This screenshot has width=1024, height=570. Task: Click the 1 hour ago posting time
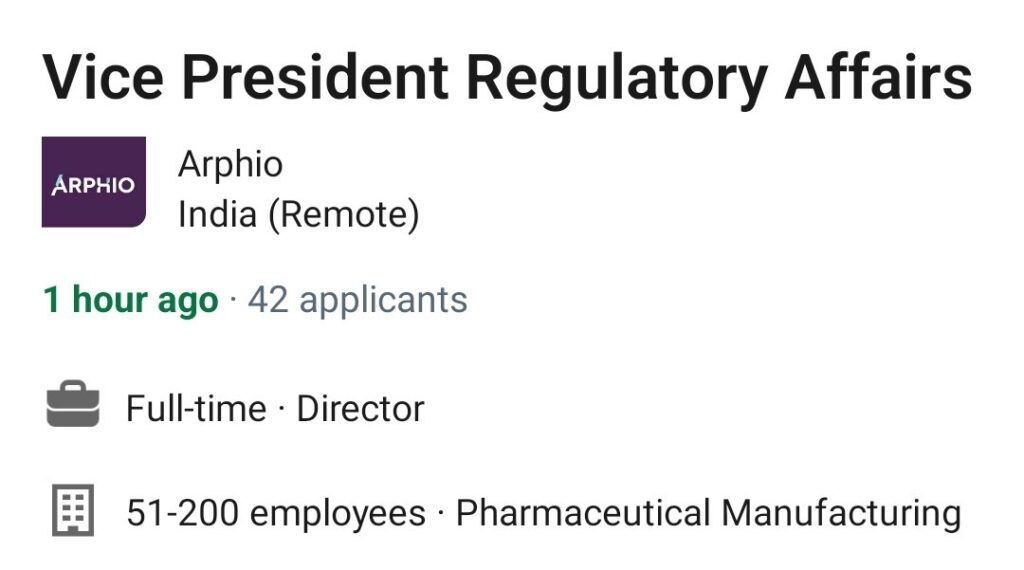131,300
